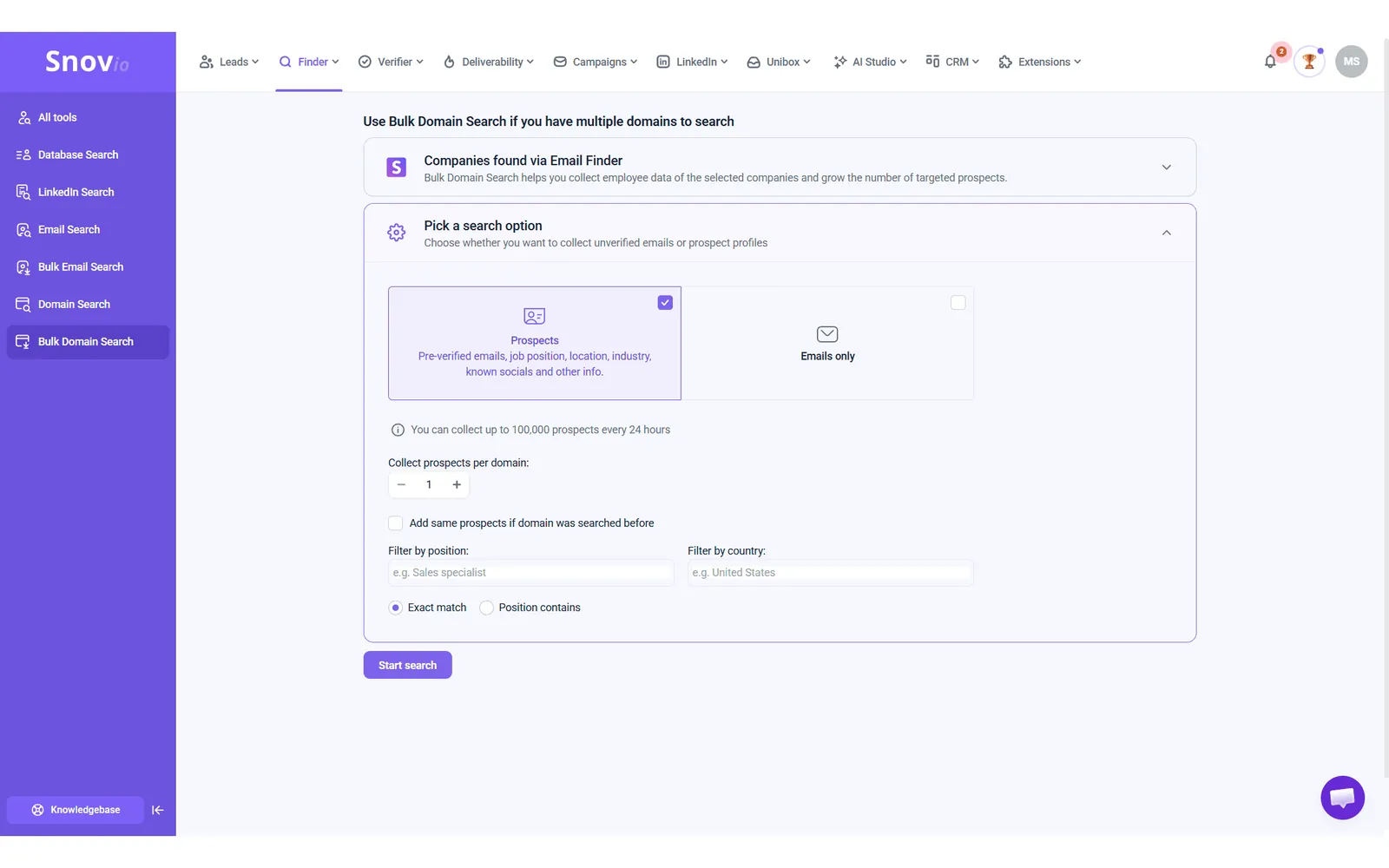Click the info icon beside prospects limit

(398, 430)
